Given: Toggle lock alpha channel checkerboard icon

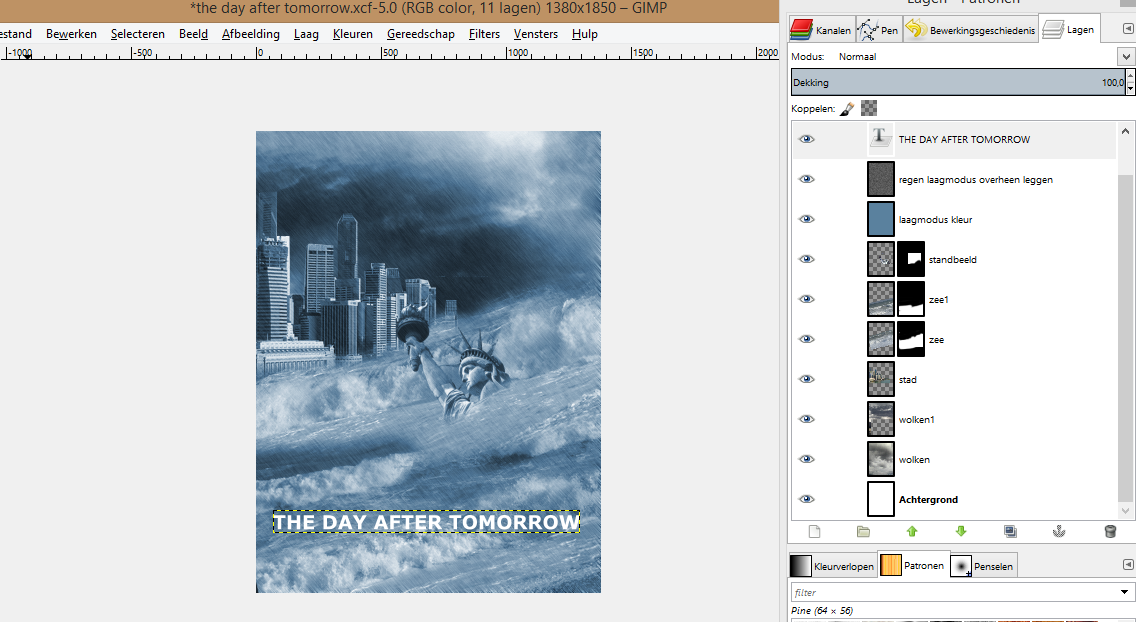Looking at the screenshot, I should [869, 108].
